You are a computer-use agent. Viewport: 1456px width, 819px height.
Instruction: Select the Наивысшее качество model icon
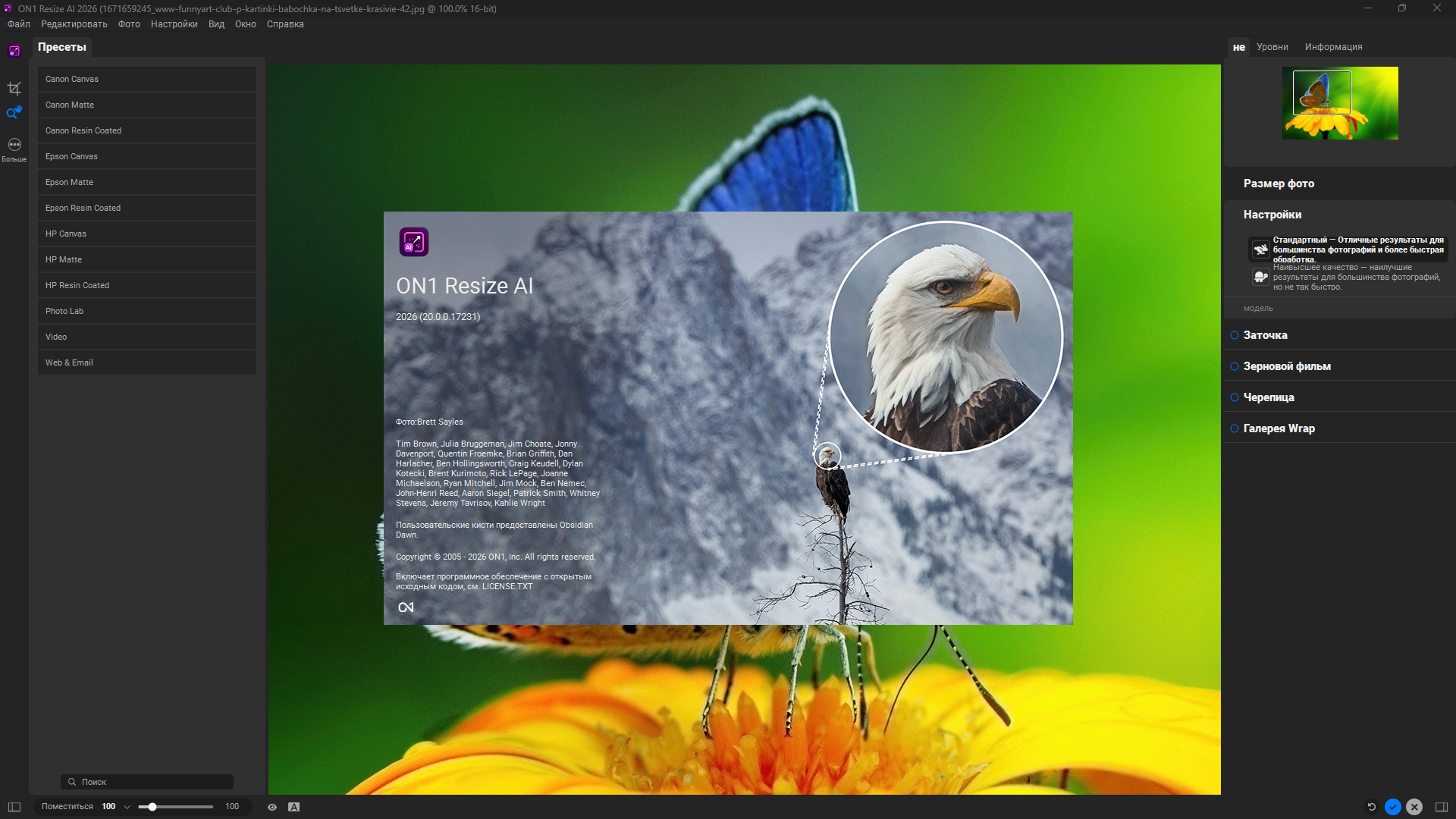point(1260,277)
